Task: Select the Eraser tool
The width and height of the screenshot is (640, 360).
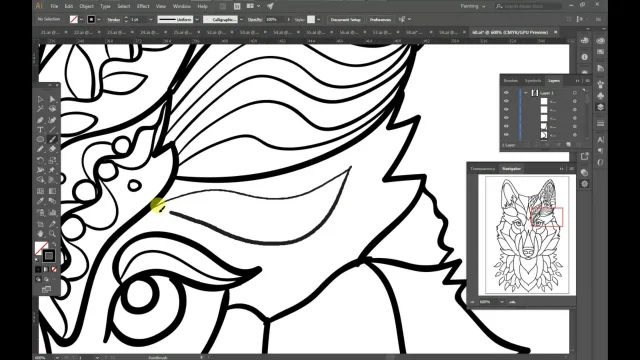Action: pos(52,149)
